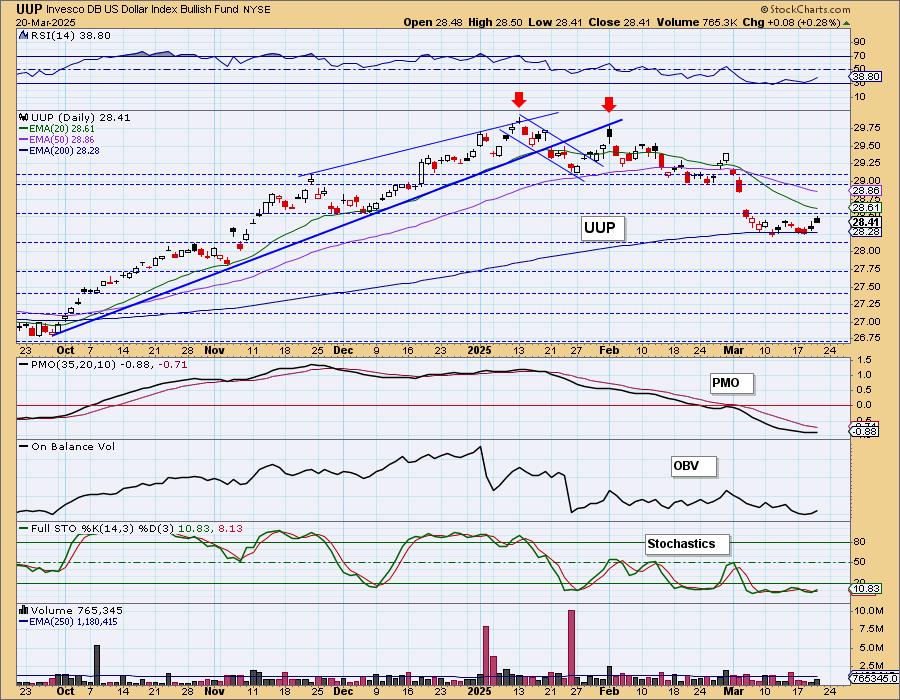Image resolution: width=900 pixels, height=700 pixels.
Task: Click the EMA(250) 1,180,415 volume legend text
Action: click(x=73, y=621)
